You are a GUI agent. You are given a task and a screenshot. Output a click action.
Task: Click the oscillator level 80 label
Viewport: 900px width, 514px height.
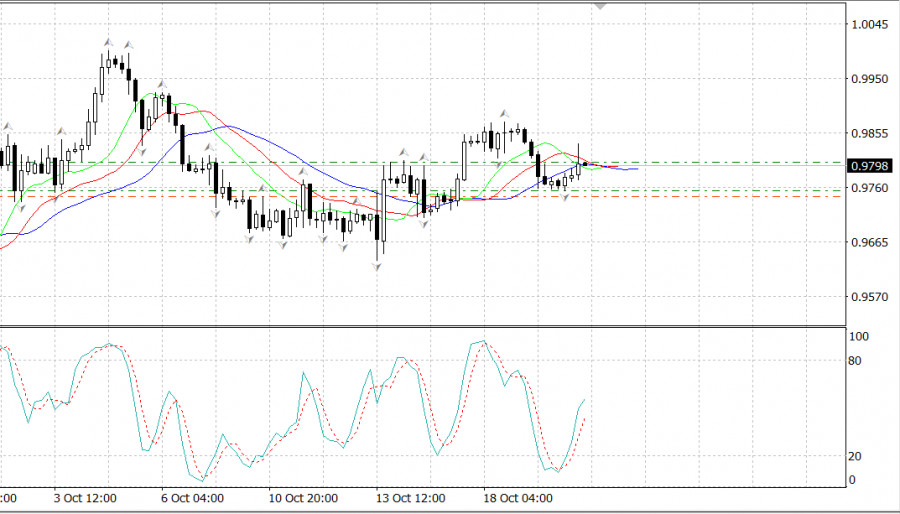[x=855, y=360]
